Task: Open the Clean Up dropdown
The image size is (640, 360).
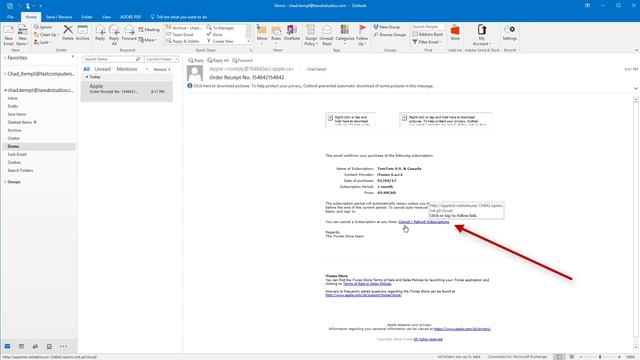Action: click(46, 35)
